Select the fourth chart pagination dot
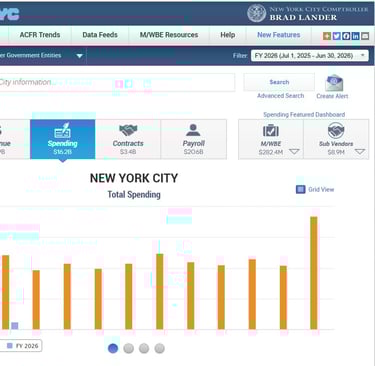This screenshot has height=366, width=375. coord(159,348)
